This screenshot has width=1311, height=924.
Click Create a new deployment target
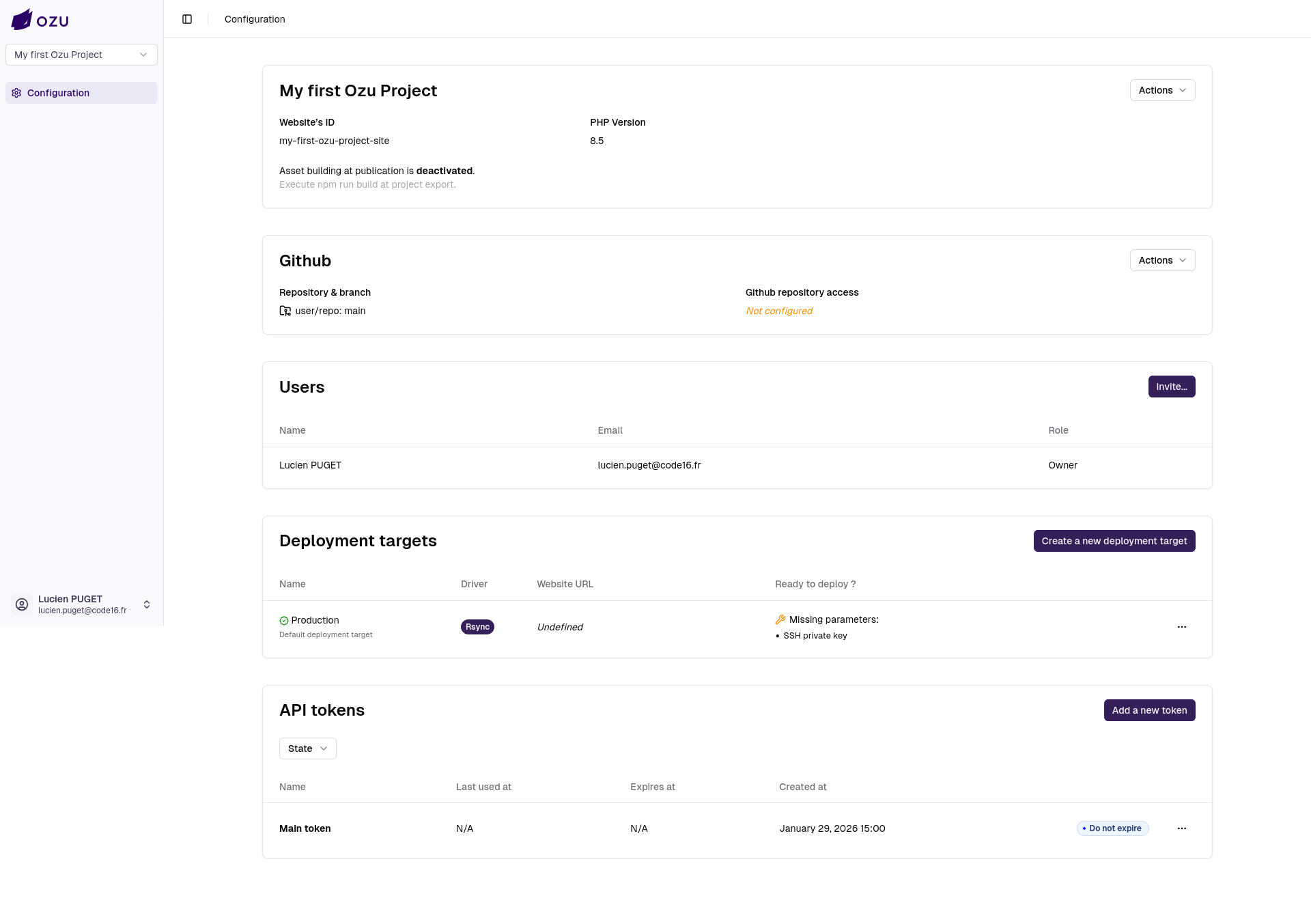click(1114, 541)
